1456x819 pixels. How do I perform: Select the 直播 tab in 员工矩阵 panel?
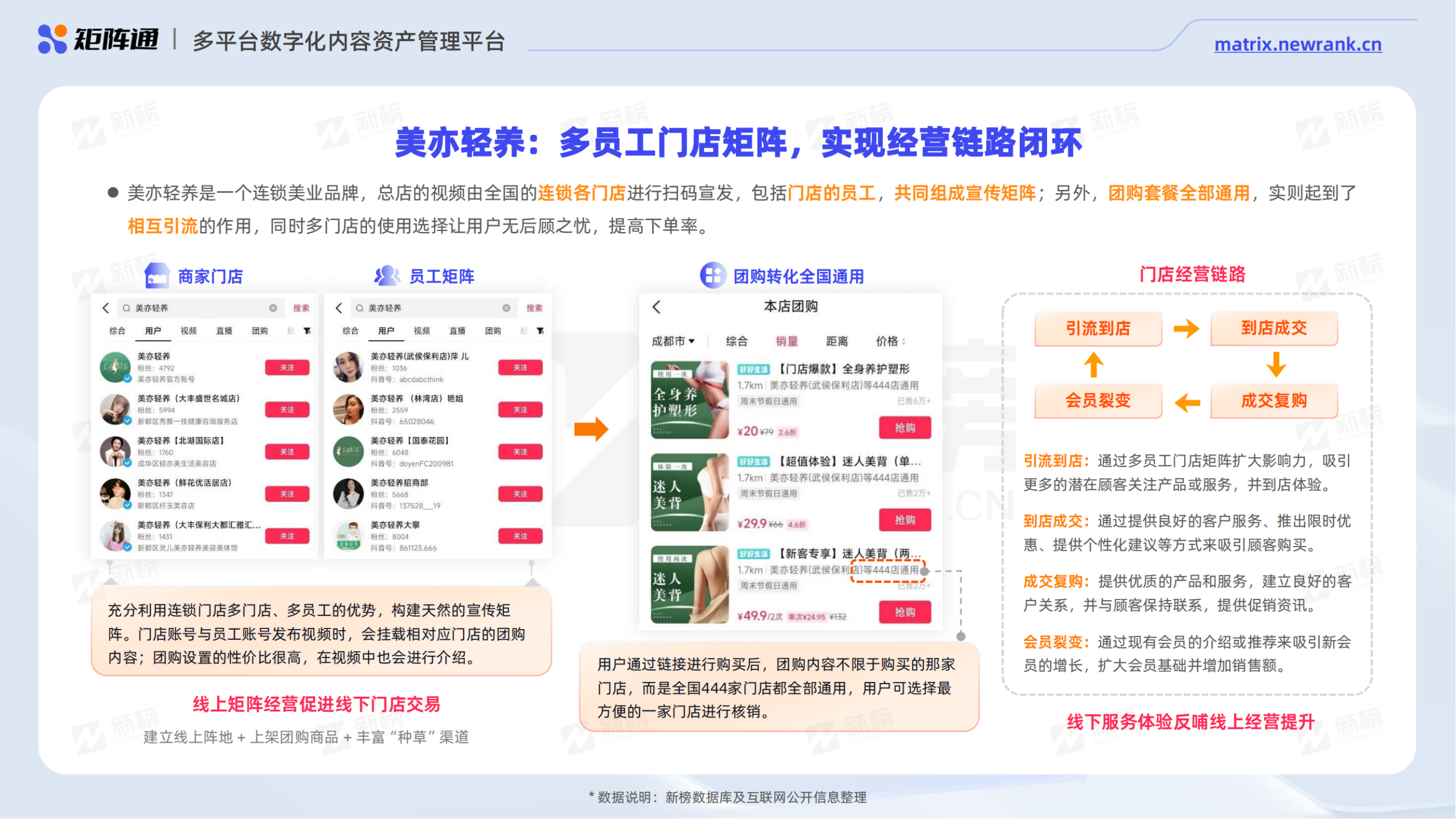tap(457, 331)
